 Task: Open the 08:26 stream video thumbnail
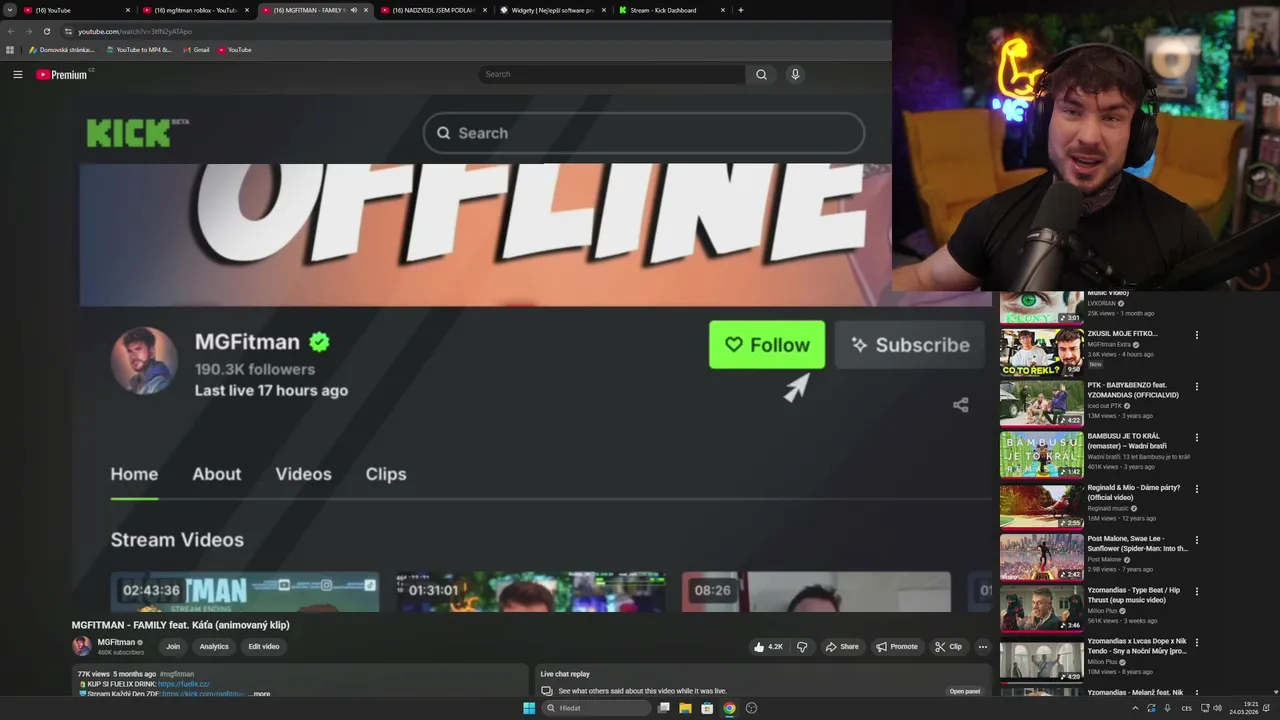point(816,591)
